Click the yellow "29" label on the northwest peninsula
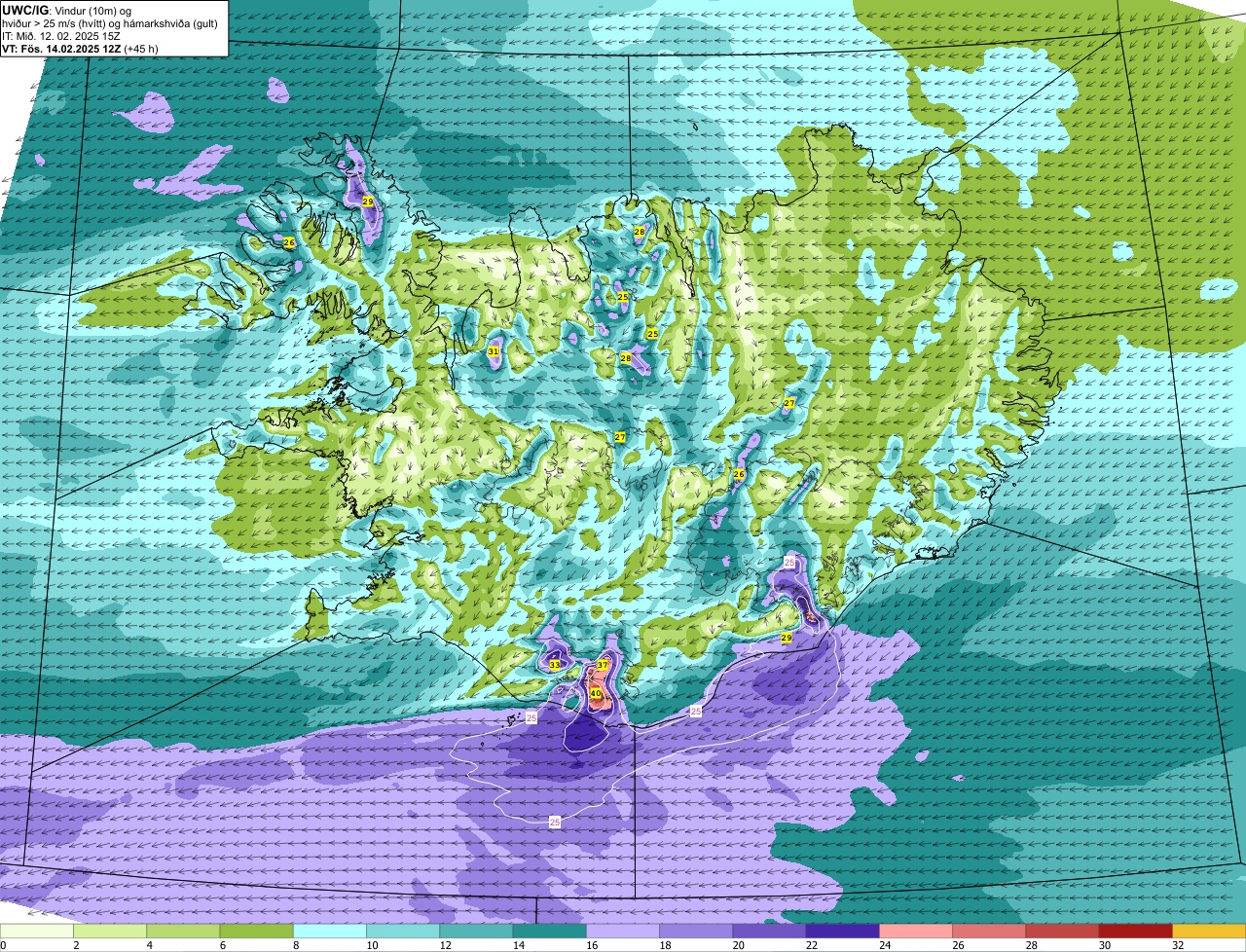The width and height of the screenshot is (1246, 952). pyautogui.click(x=367, y=201)
